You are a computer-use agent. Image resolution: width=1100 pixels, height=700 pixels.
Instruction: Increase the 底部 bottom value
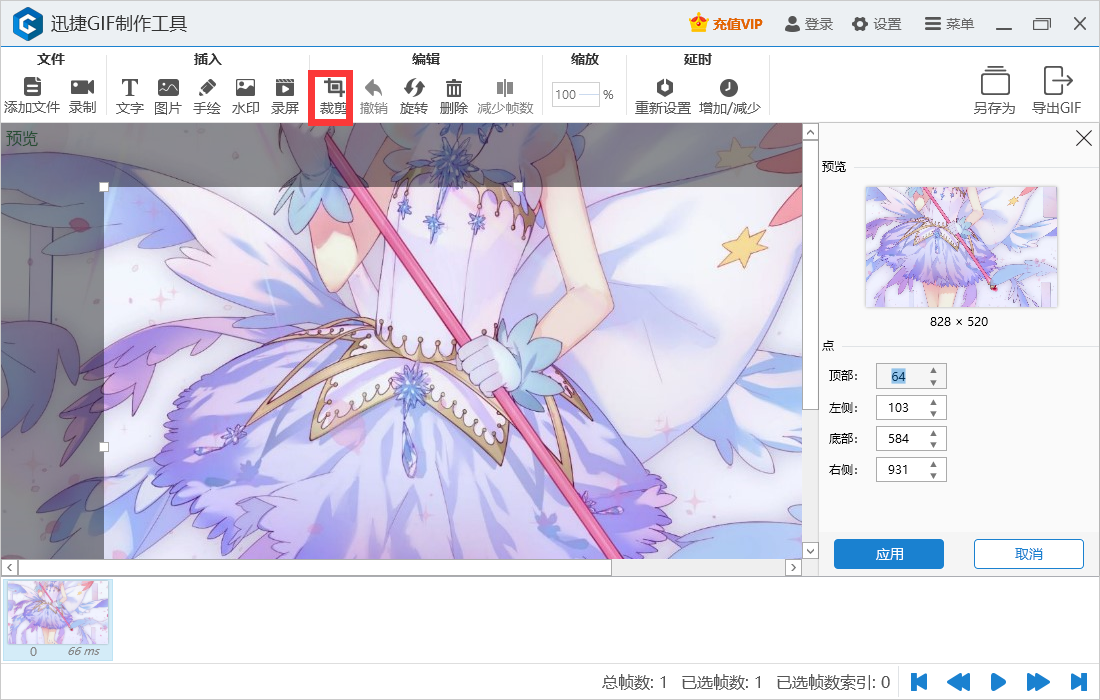point(934,433)
